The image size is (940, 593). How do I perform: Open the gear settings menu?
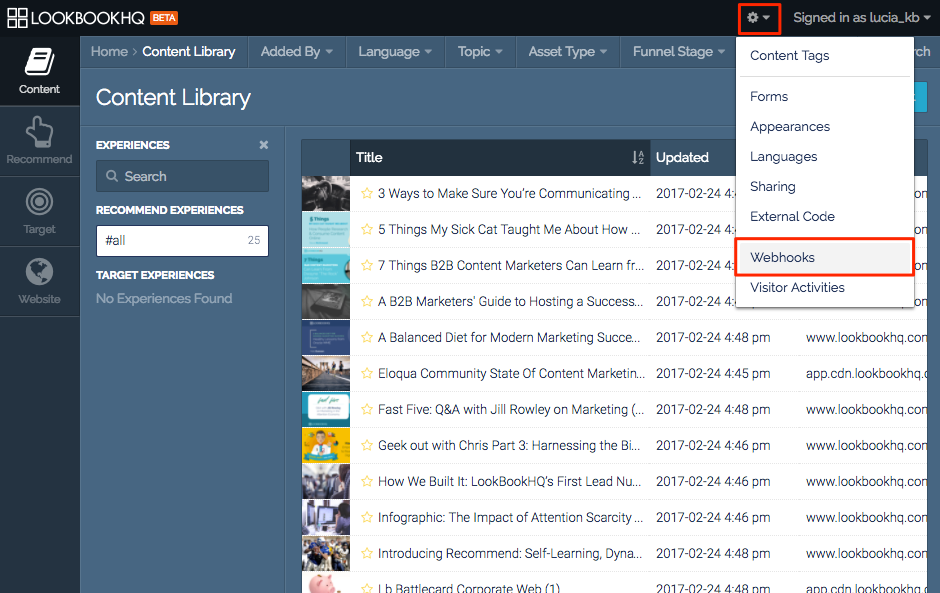pyautogui.click(x=758, y=18)
